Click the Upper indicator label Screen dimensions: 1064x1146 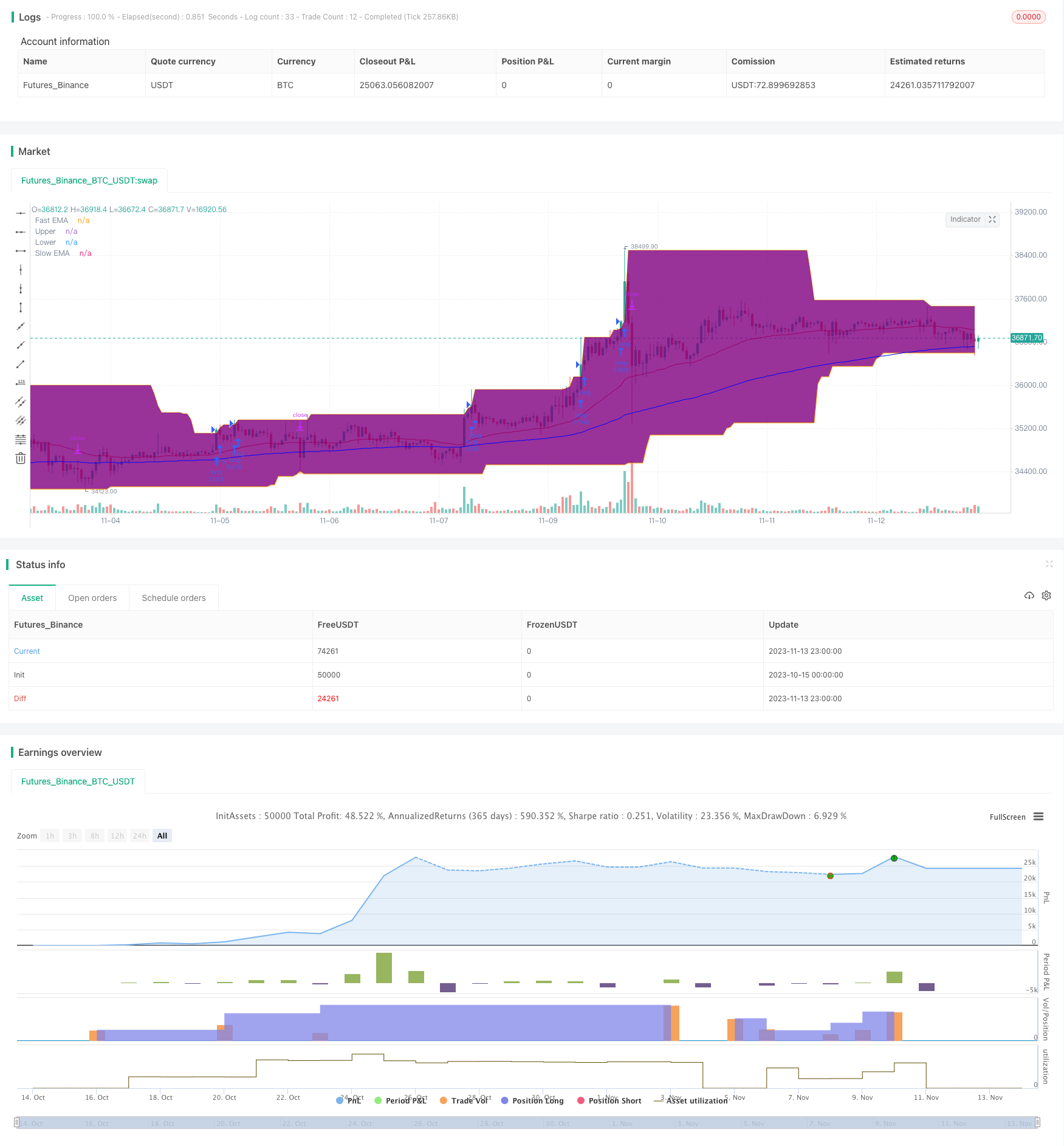46,232
